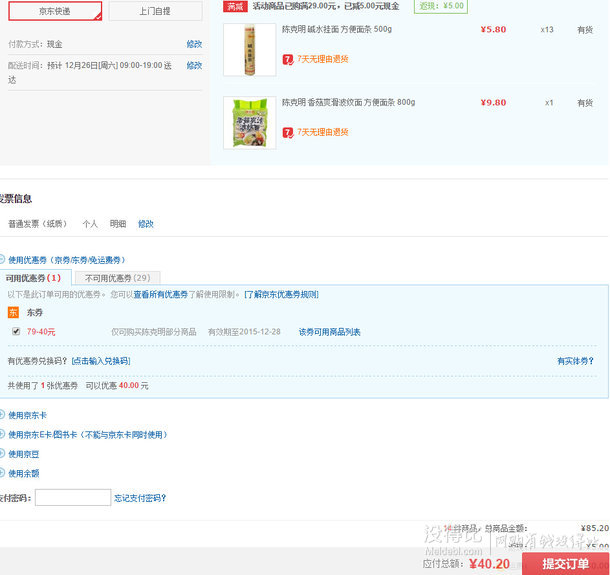Select 京东快递 delivery option
The width and height of the screenshot is (610, 575).
tap(55, 11)
